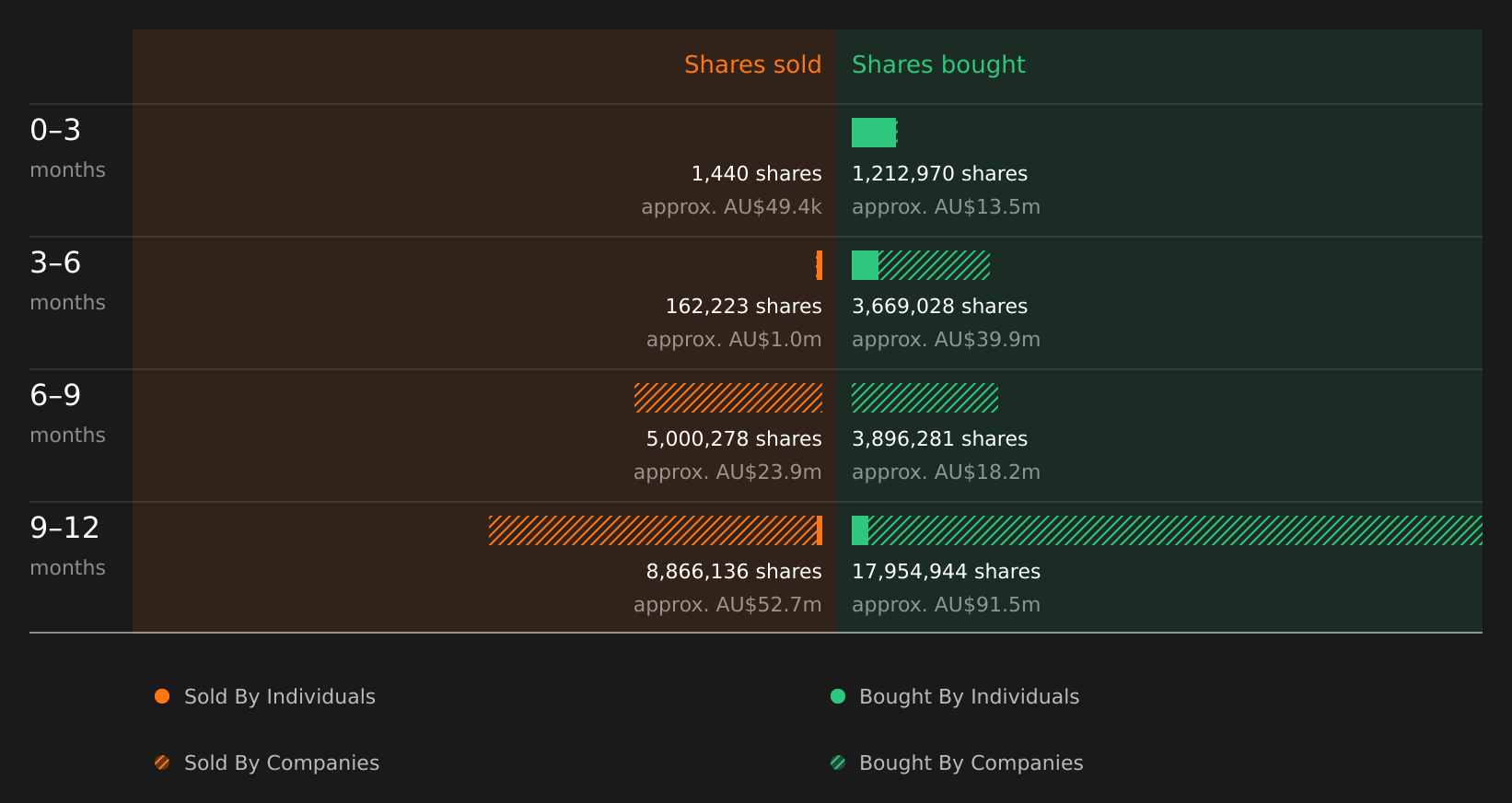
Task: Toggle the Bought By Individuals legend label
Action: 969,697
